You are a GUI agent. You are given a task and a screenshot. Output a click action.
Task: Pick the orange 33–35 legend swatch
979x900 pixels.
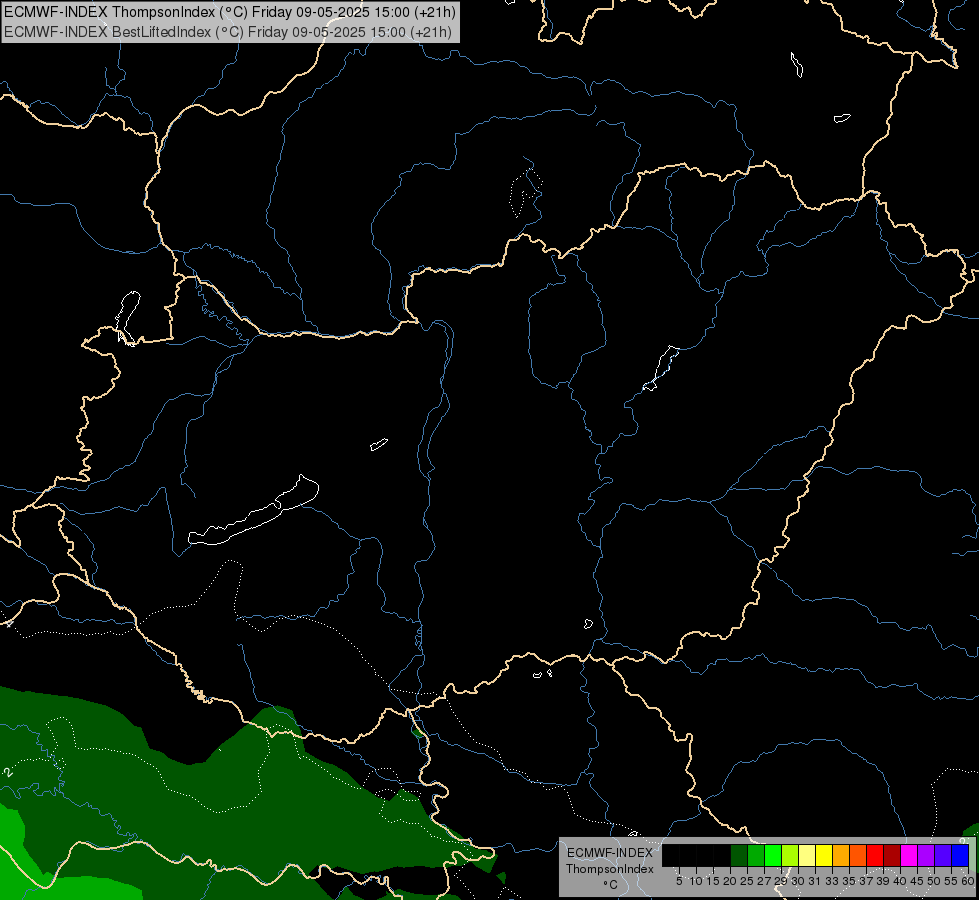coord(841,855)
